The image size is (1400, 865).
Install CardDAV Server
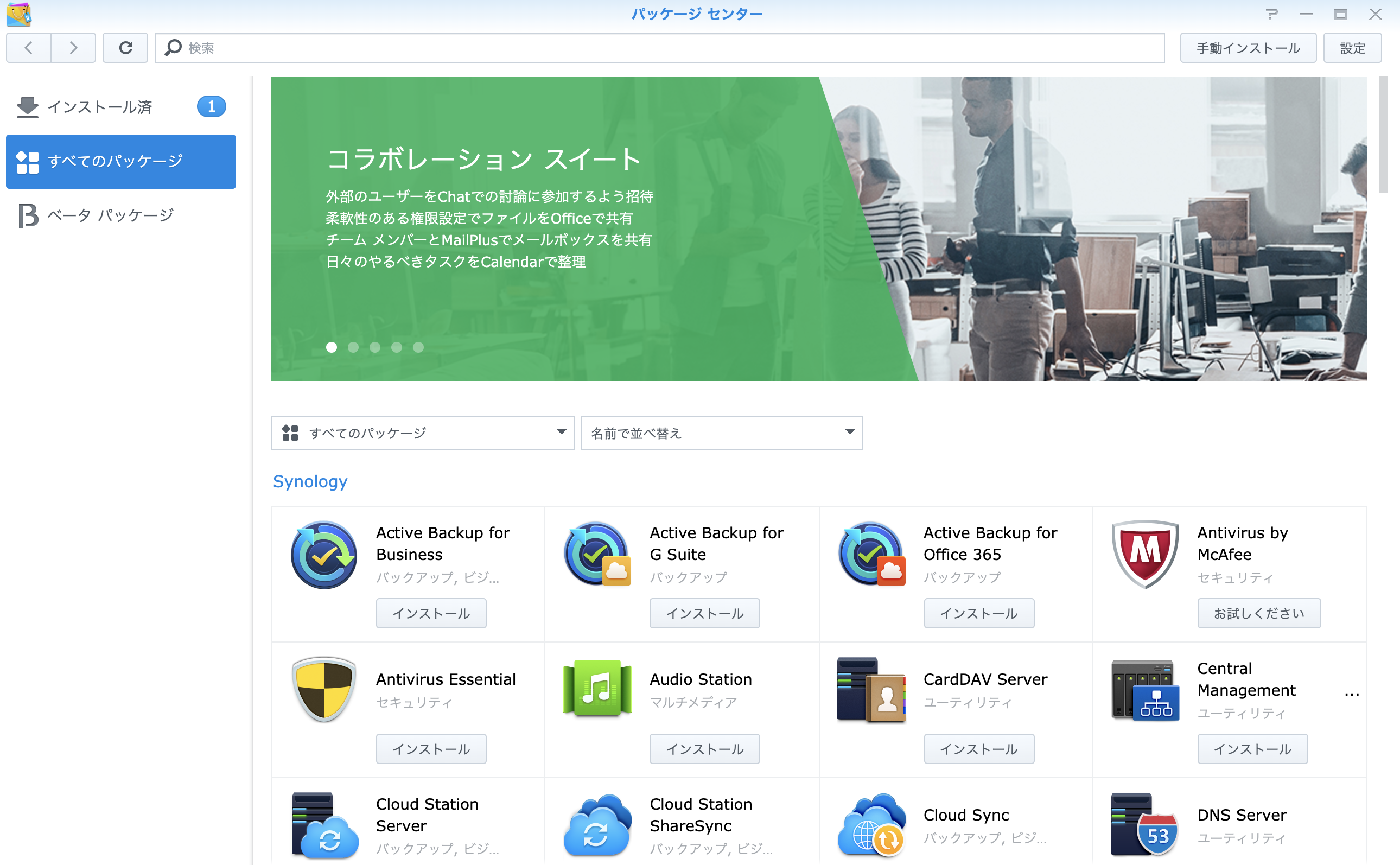(979, 749)
